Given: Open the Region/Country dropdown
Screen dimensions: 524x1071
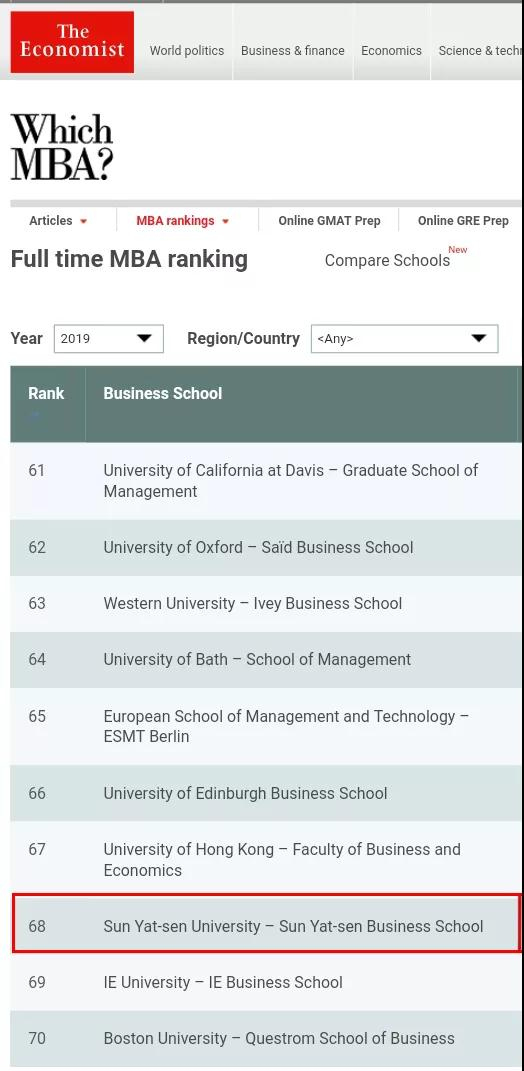Looking at the screenshot, I should coord(404,339).
